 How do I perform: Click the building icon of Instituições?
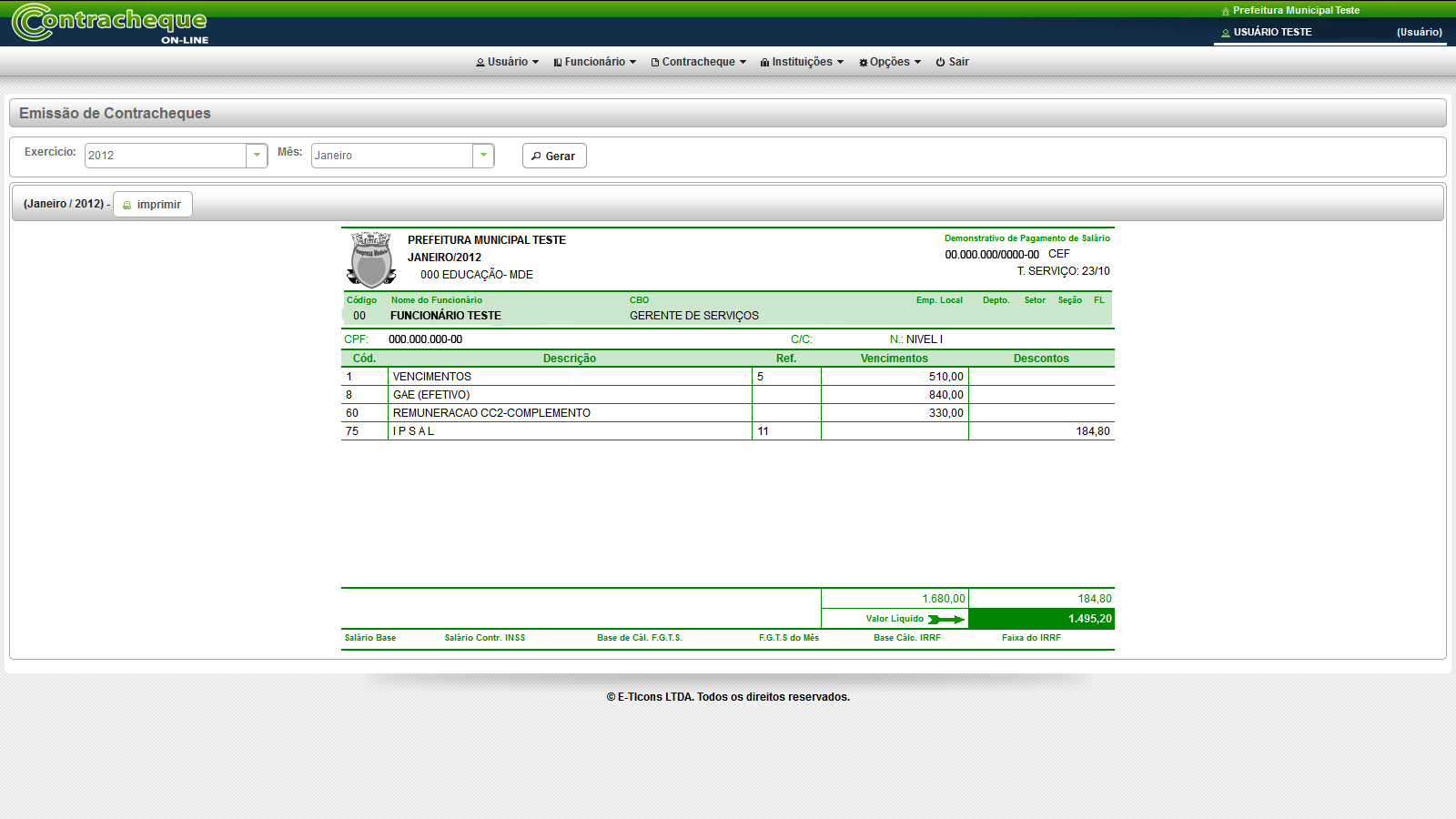[764, 63]
